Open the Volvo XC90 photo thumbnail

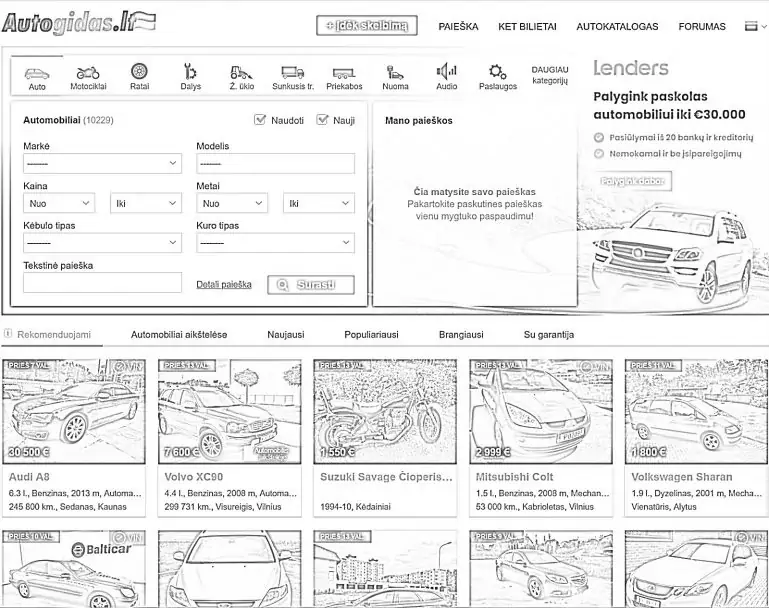(230, 411)
